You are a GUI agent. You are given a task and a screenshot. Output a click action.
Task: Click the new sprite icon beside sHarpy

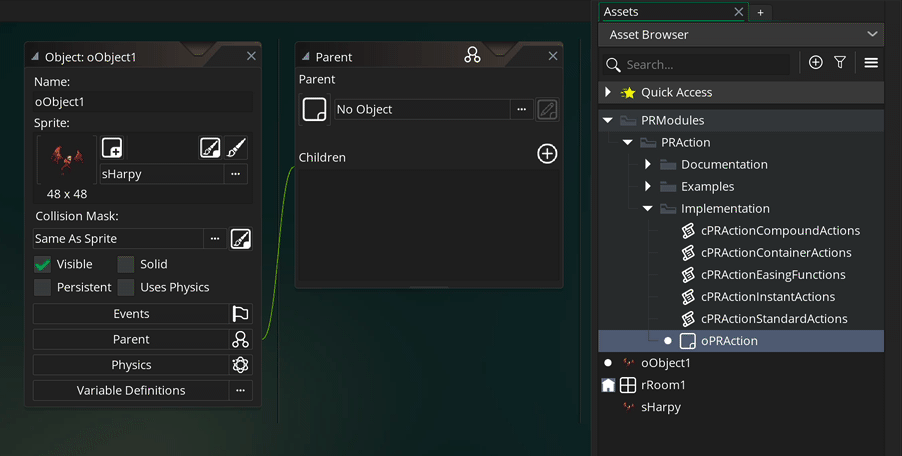pos(112,148)
